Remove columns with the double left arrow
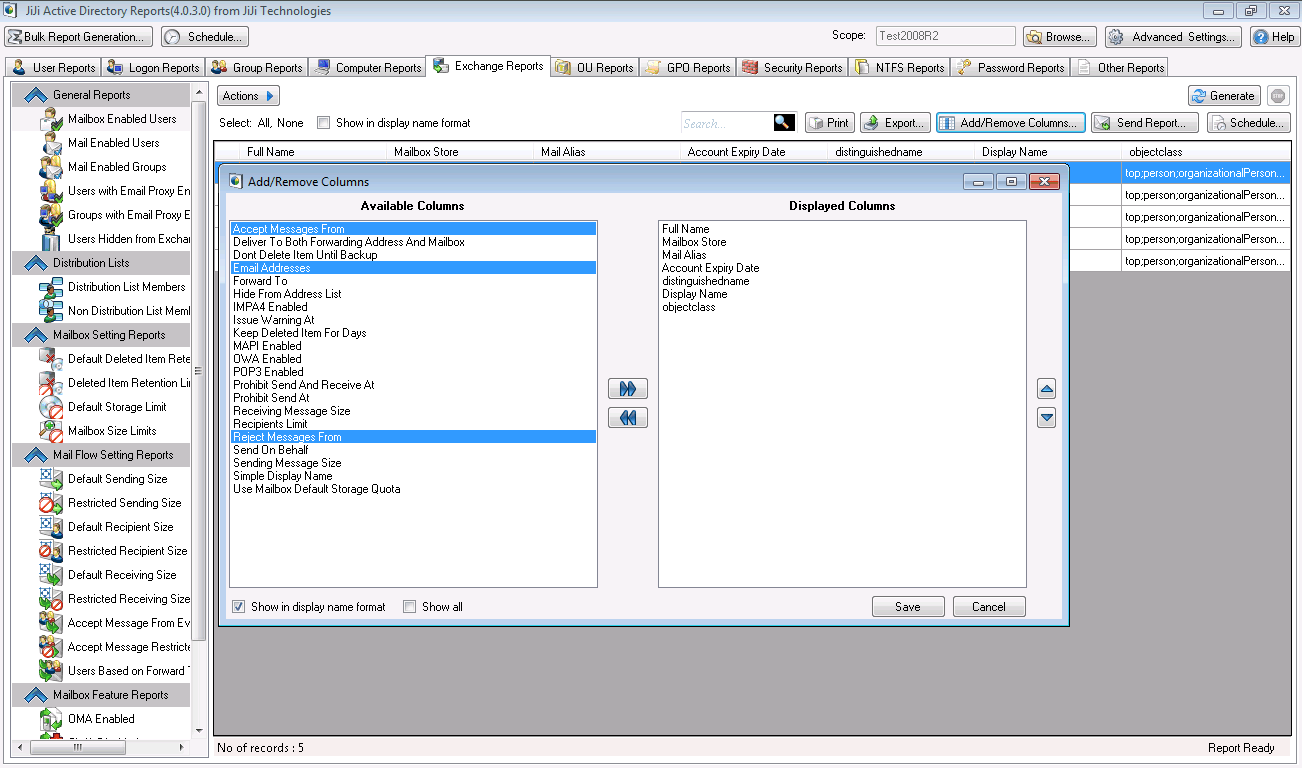The height and width of the screenshot is (768, 1302). [628, 418]
